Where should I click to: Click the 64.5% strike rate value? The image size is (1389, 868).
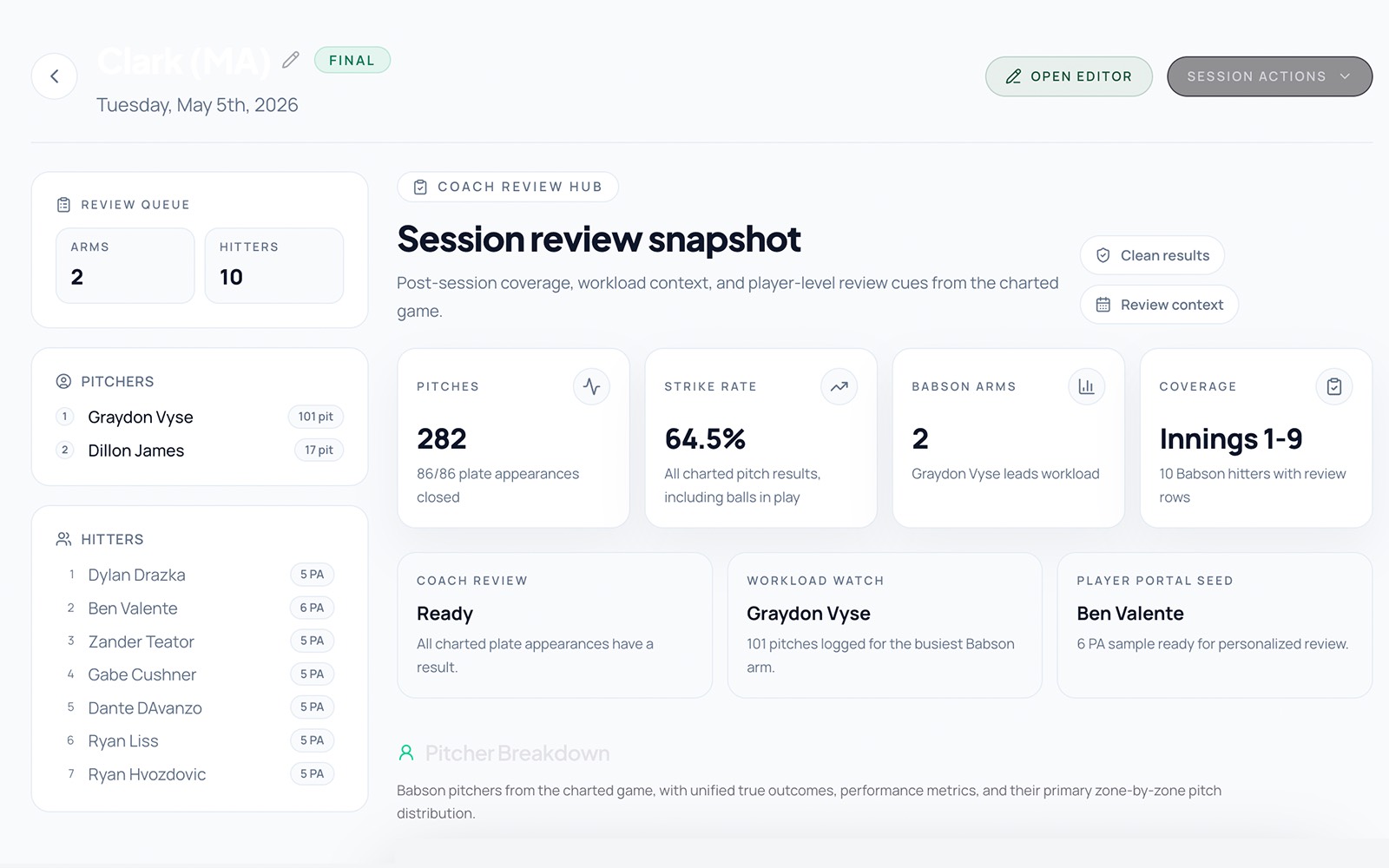[705, 439]
